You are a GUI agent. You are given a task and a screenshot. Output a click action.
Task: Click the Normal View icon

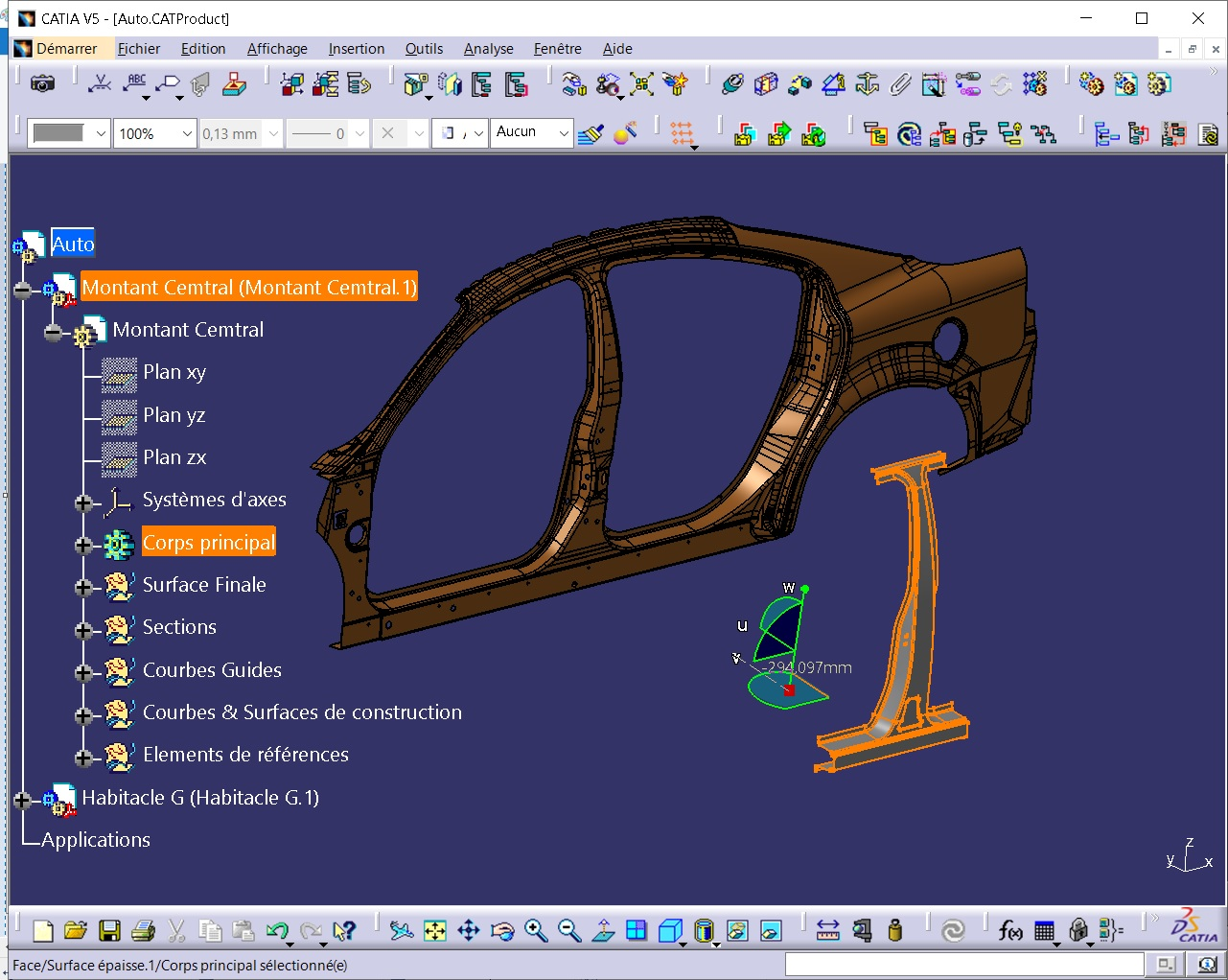[603, 930]
